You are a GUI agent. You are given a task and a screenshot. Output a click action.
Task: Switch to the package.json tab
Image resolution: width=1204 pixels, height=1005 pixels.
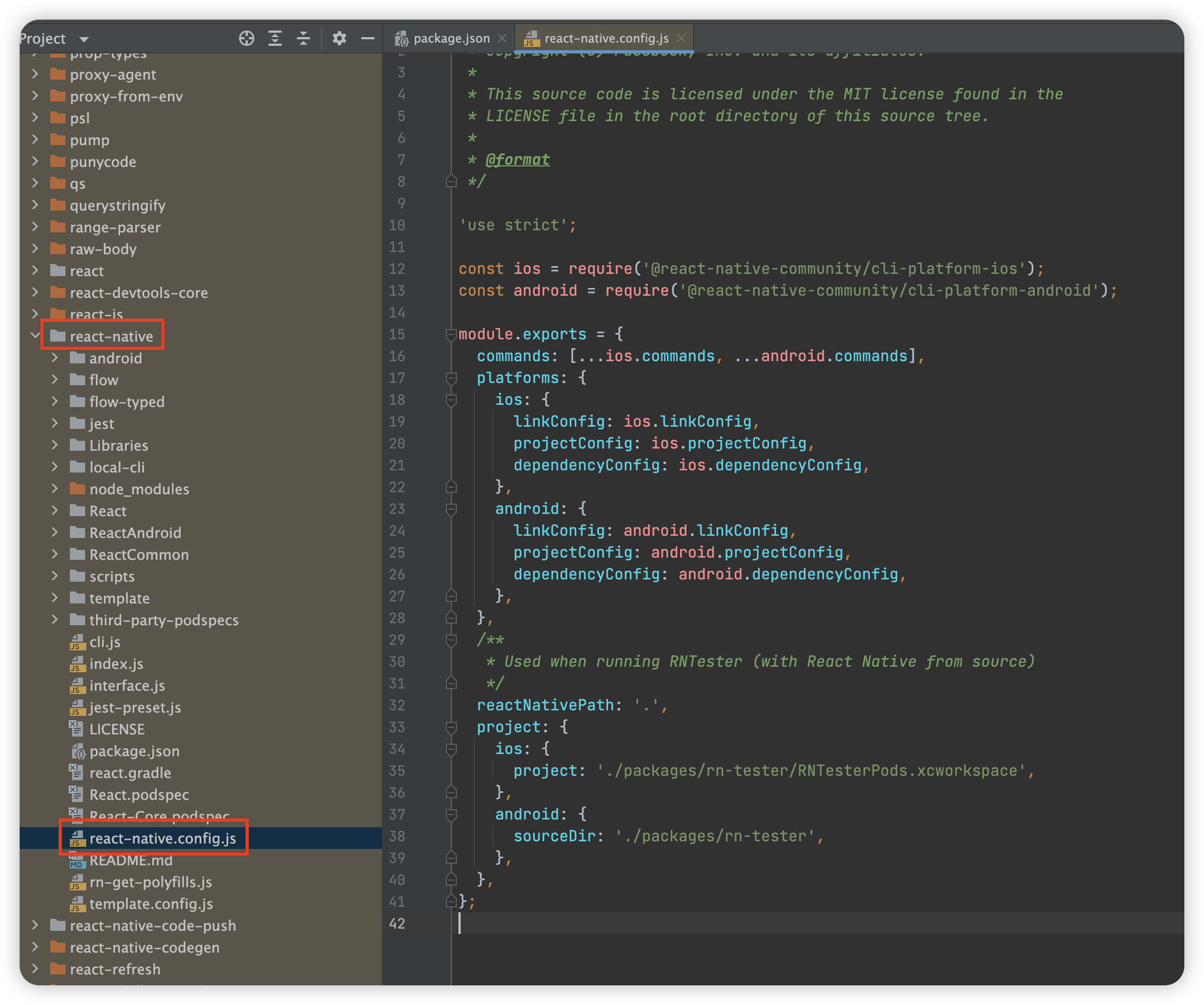tap(451, 38)
